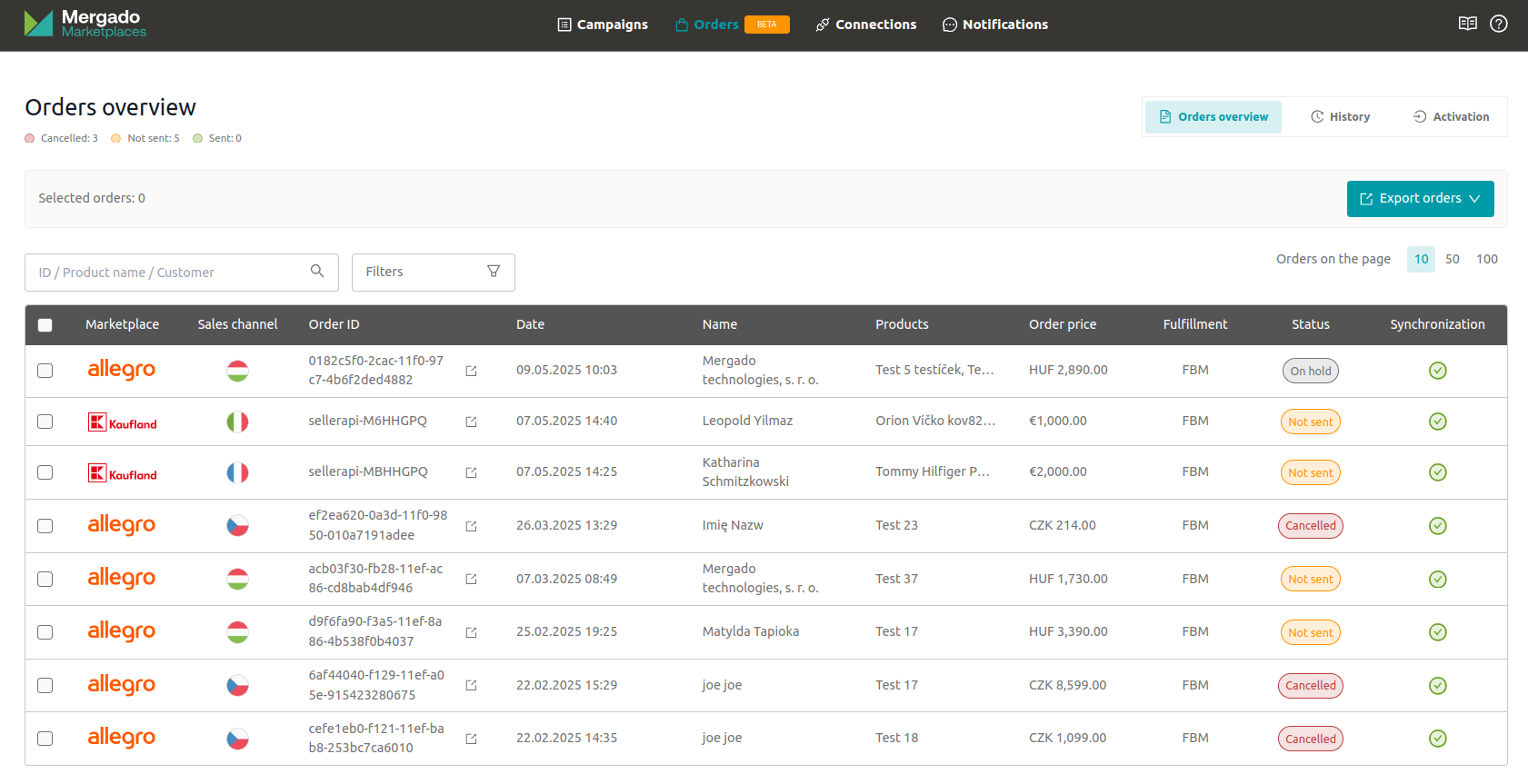This screenshot has width=1528, height=784.
Task: Click the BETA badge next to Orders
Action: click(x=767, y=25)
